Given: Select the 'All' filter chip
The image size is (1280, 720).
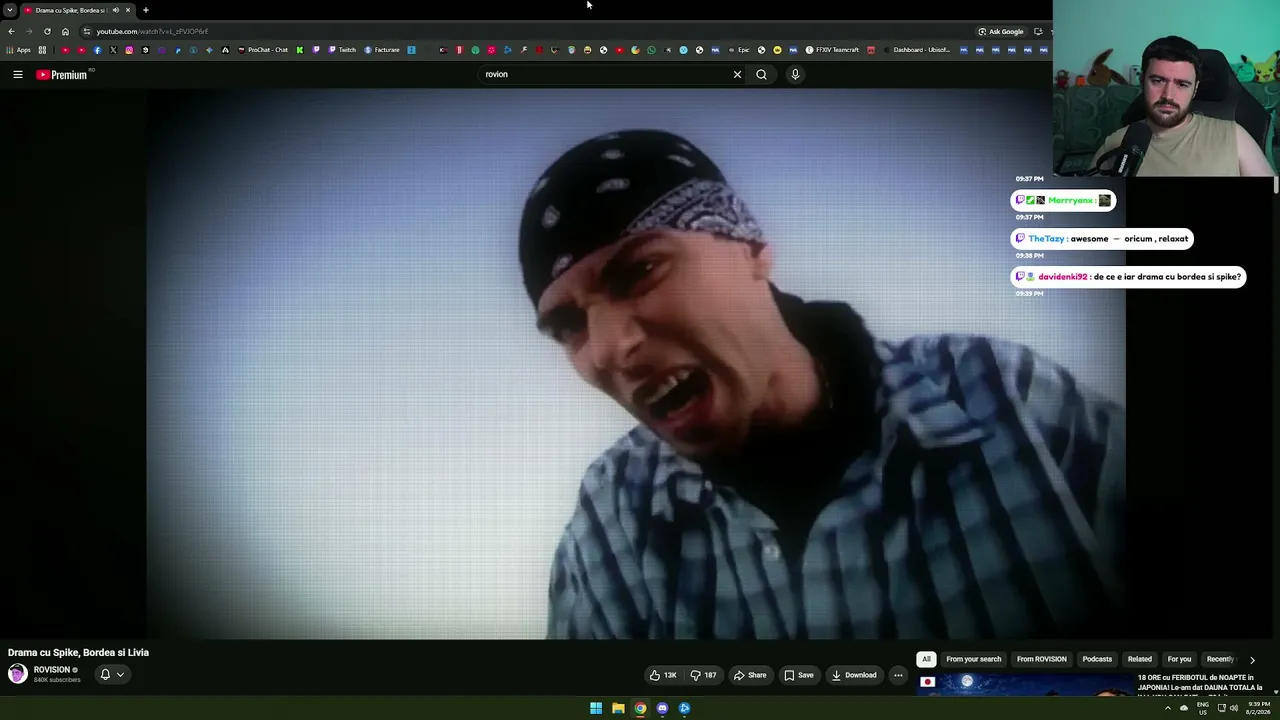Looking at the screenshot, I should 926,659.
